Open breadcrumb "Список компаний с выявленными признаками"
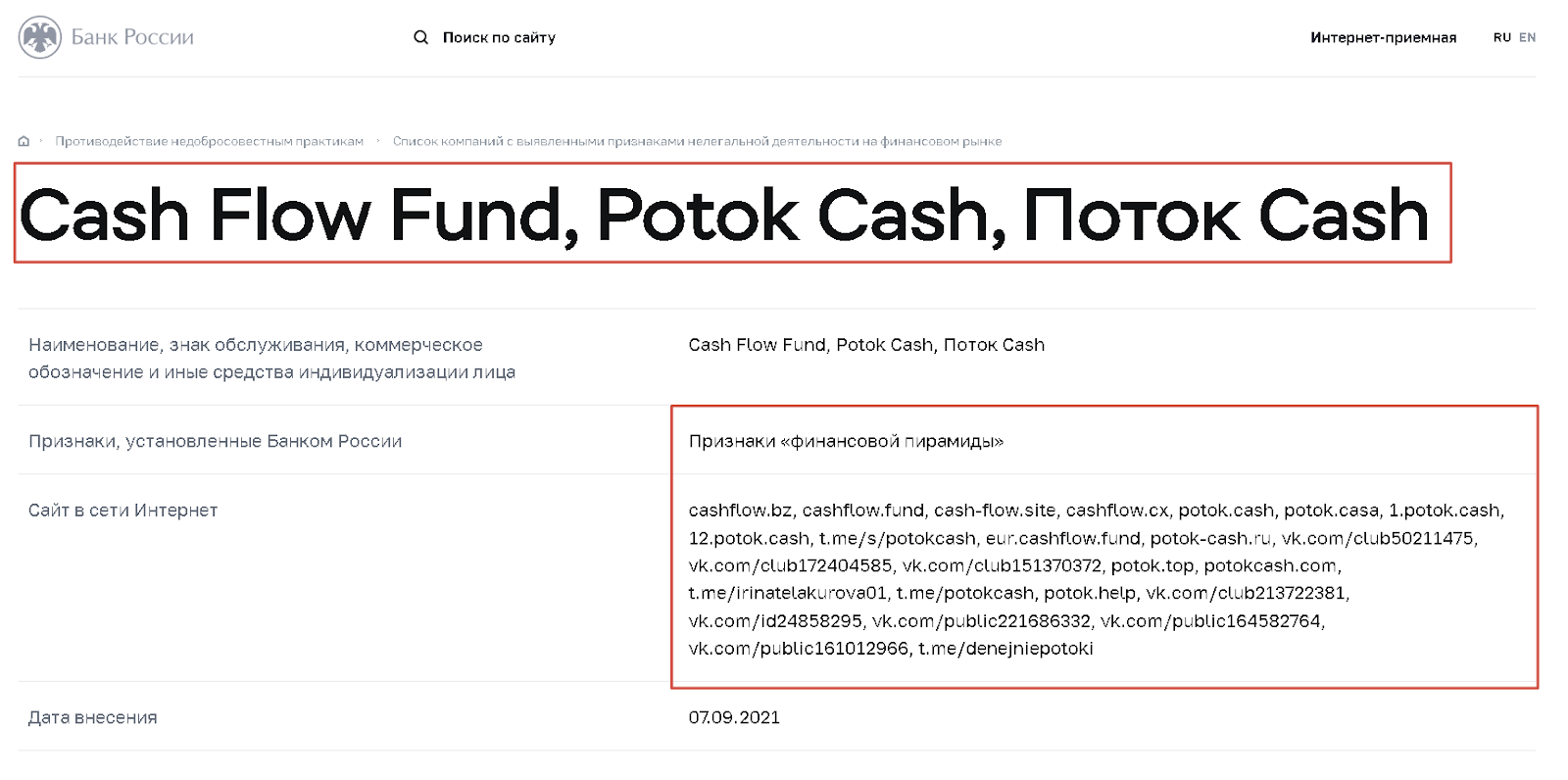 697,141
